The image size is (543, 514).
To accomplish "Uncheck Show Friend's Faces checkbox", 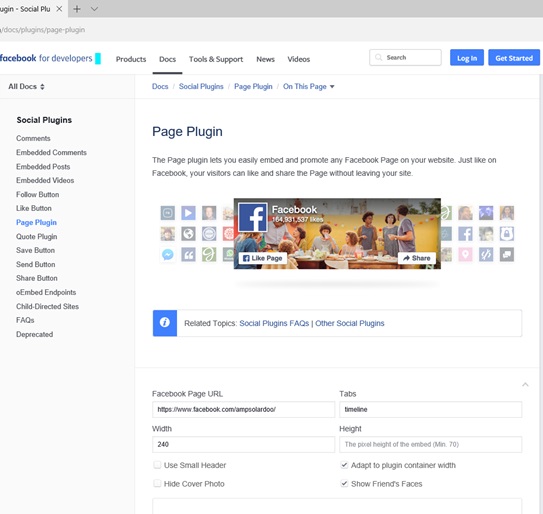I will [x=344, y=484].
